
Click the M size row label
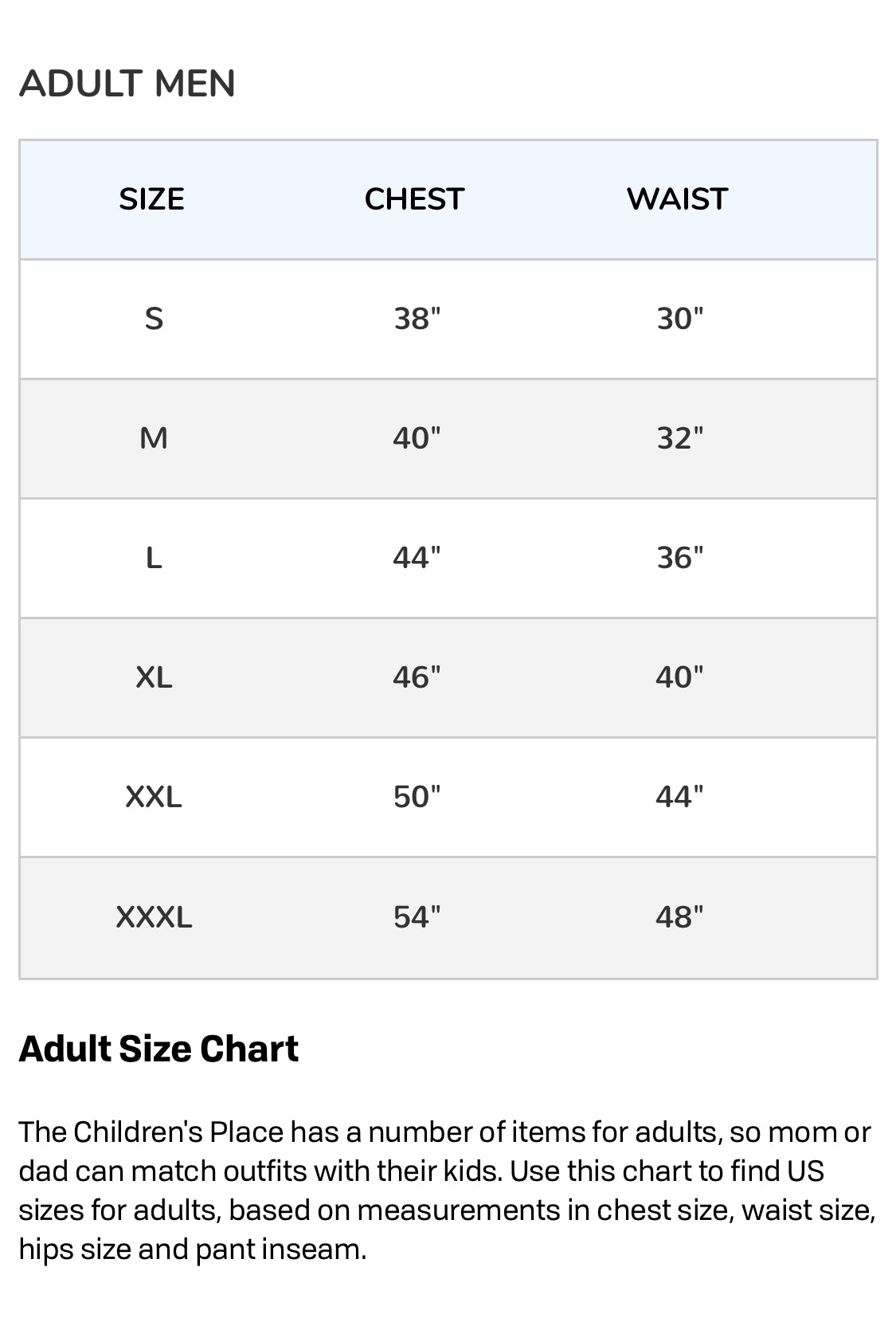pyautogui.click(x=154, y=438)
